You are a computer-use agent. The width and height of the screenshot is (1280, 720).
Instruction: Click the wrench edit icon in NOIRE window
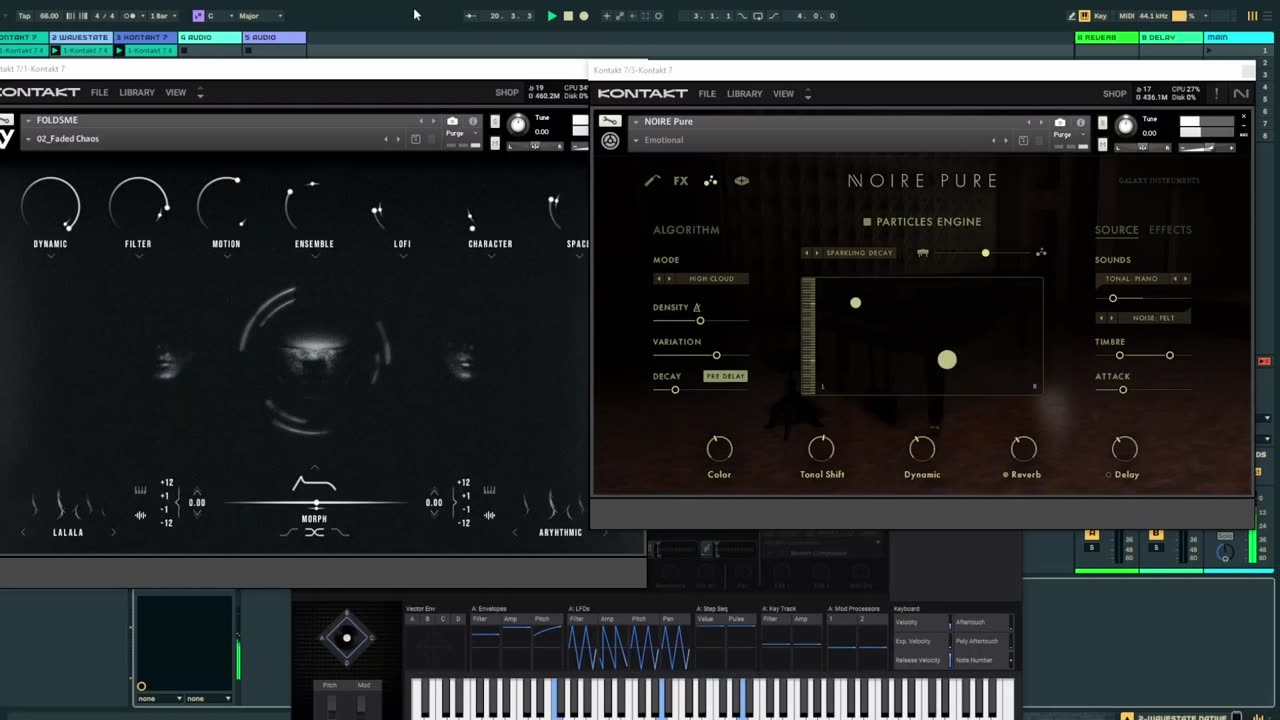pos(609,121)
